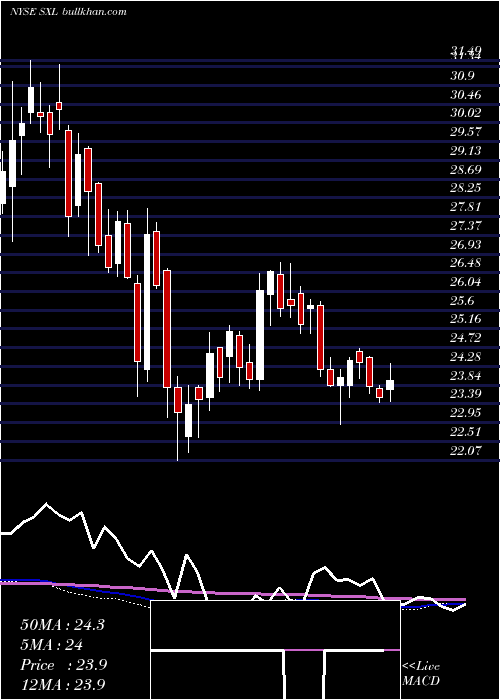Image resolution: width=500 pixels, height=700 pixels.
Task: Click the 23.39 price axis label
Action: [466, 394]
